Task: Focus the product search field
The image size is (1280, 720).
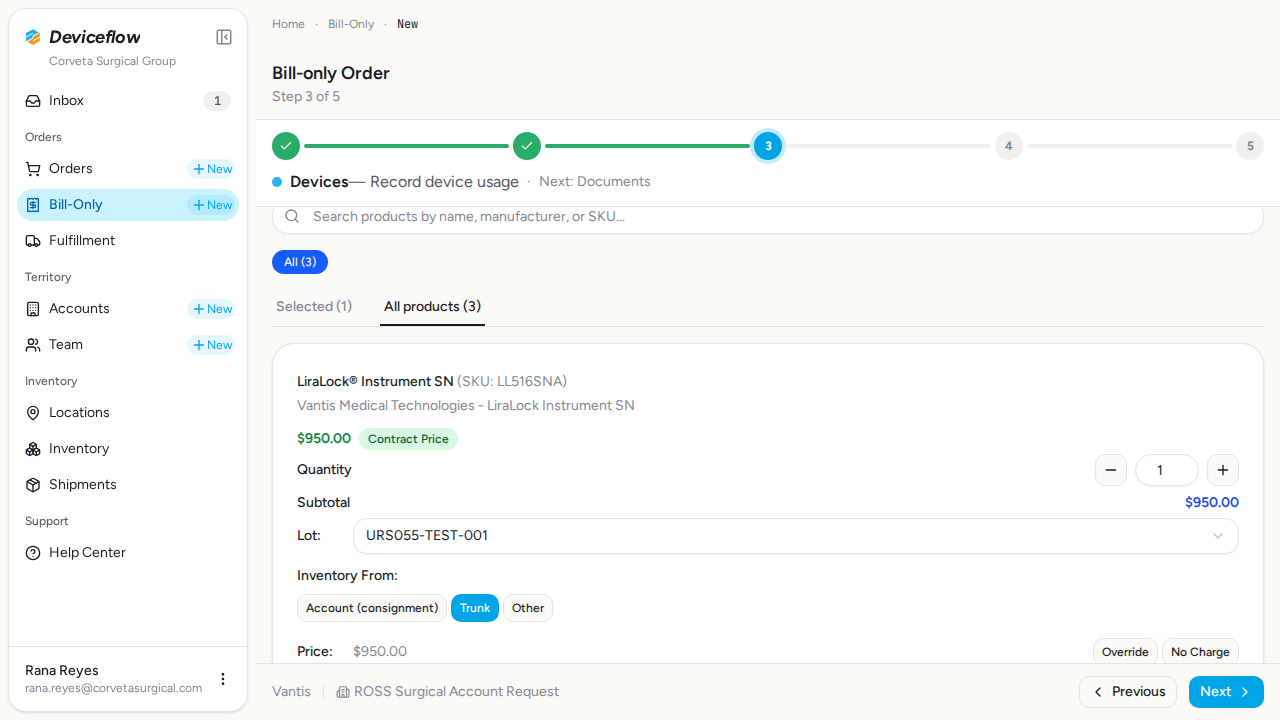Action: [x=768, y=217]
